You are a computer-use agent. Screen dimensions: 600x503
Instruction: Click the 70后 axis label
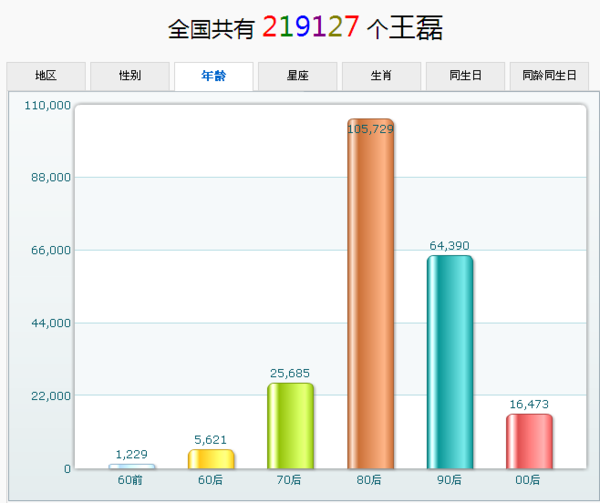click(289, 480)
